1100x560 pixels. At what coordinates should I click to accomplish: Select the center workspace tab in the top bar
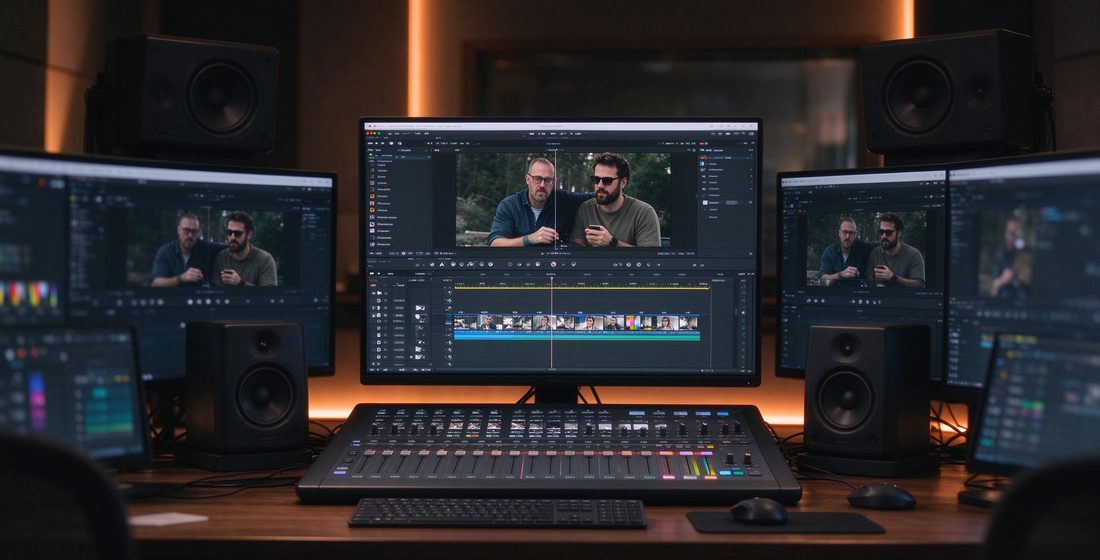click(x=553, y=133)
